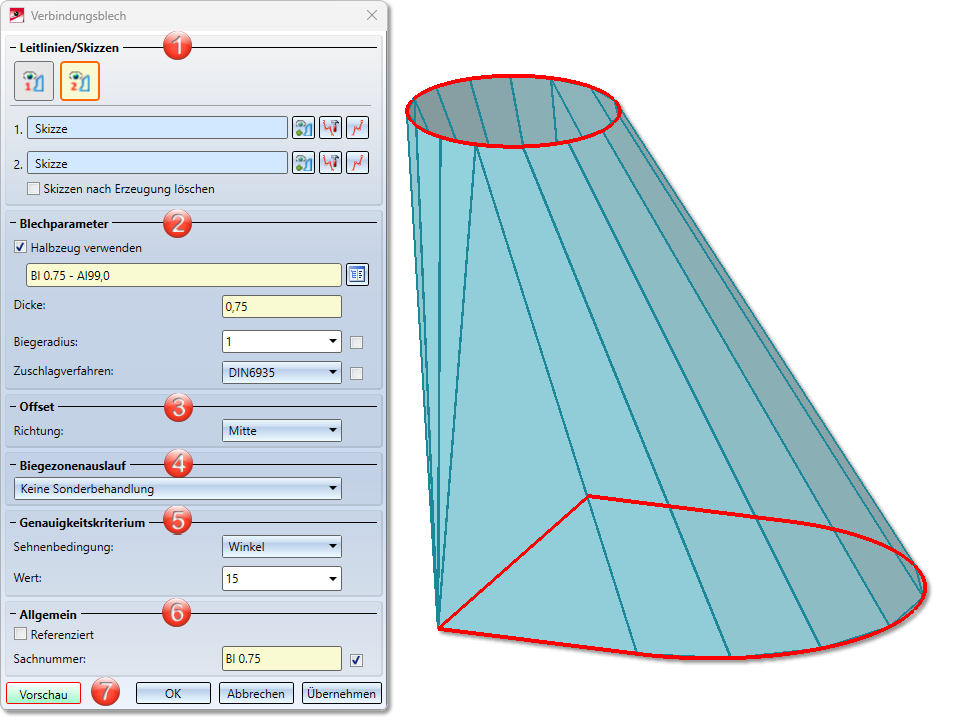
Task: Click edit-sketch icon in row 2
Action: 331,163
